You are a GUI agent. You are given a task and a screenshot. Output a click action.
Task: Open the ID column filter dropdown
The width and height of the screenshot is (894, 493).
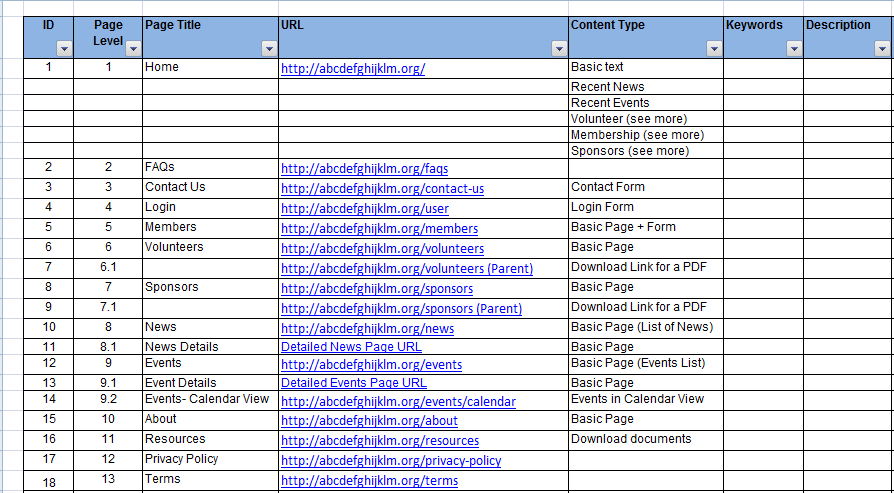(x=64, y=50)
